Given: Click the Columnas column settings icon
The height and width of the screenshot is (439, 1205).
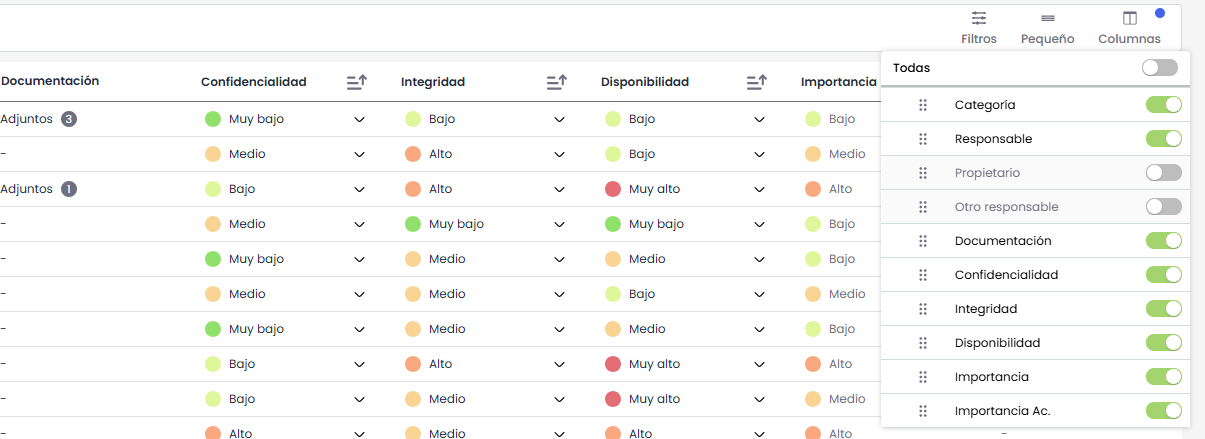Looking at the screenshot, I should pos(1129,18).
